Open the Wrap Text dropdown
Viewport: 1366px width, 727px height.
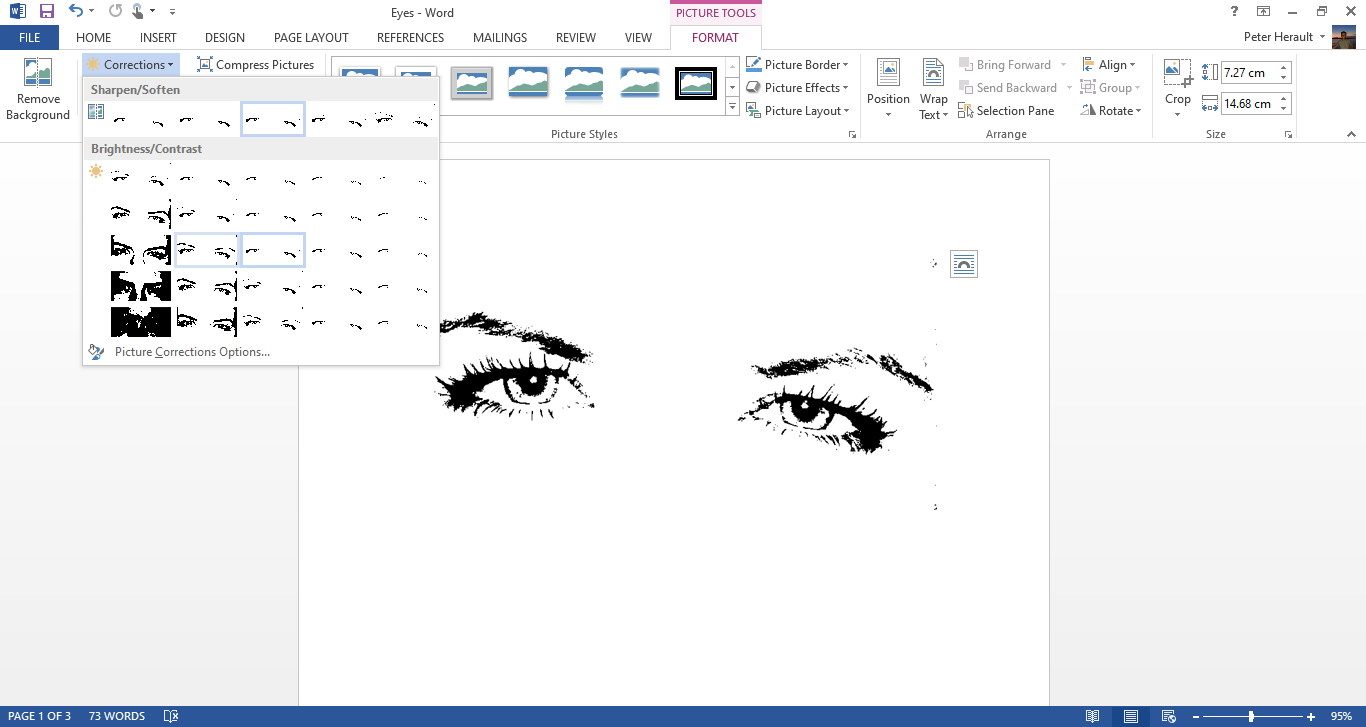(x=932, y=88)
